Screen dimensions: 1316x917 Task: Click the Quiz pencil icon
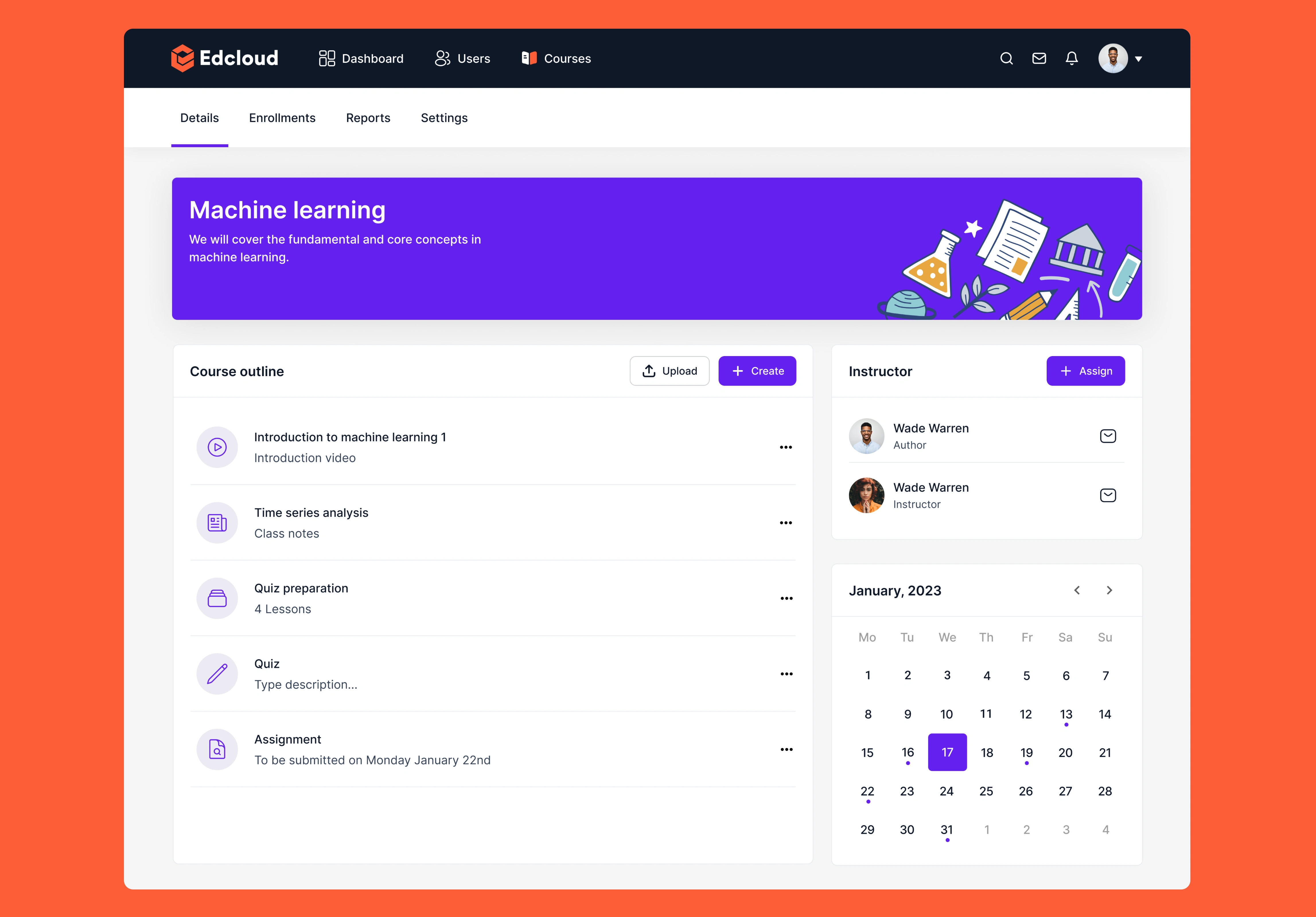[x=217, y=674]
